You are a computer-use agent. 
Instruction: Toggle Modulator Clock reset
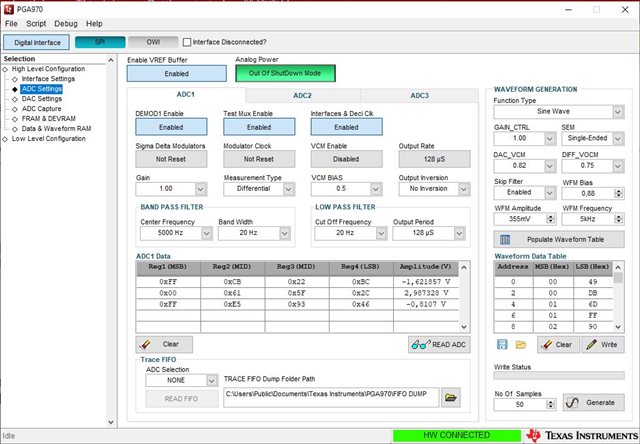point(259,159)
